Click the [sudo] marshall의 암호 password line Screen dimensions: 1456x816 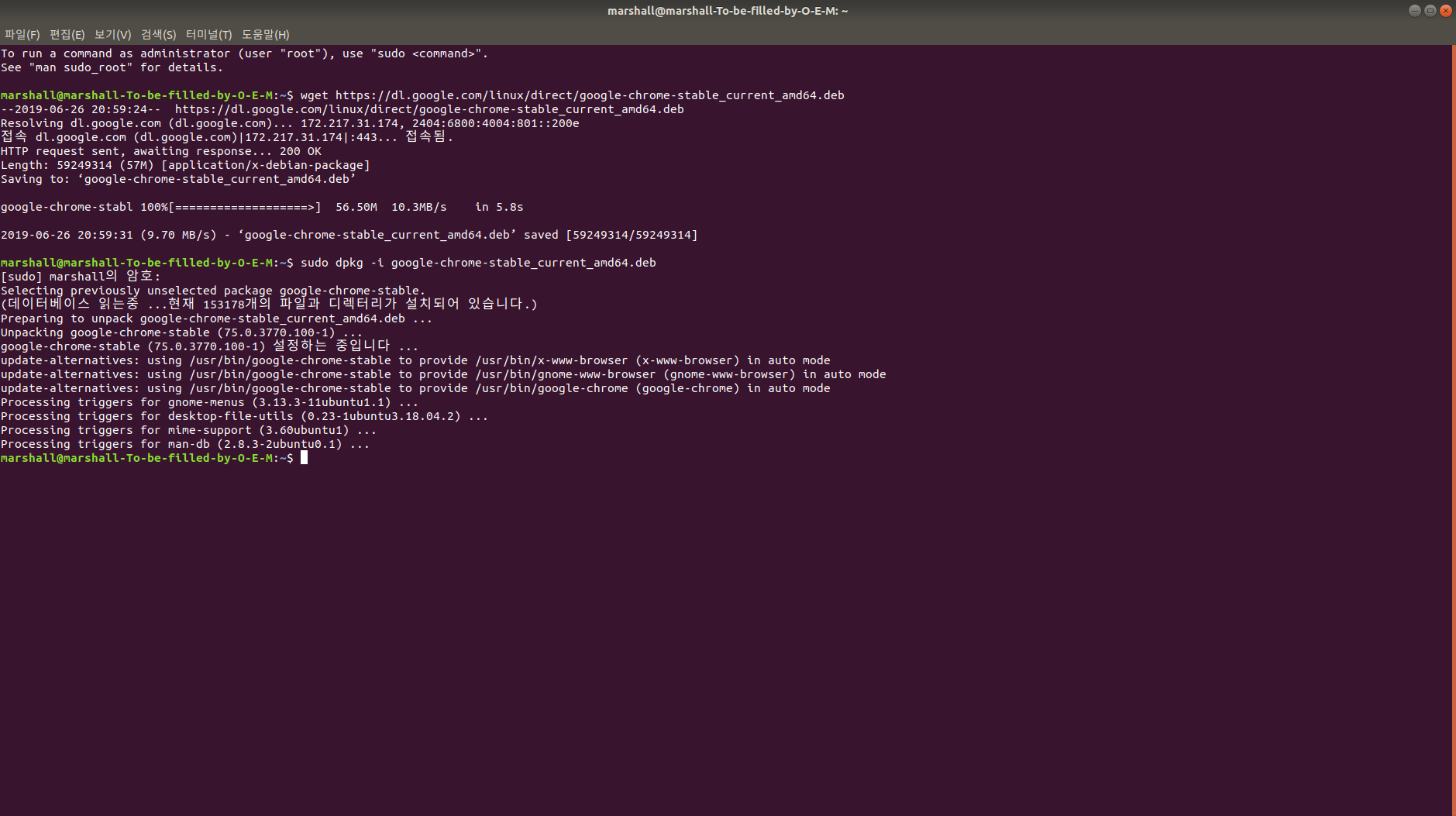pos(81,277)
